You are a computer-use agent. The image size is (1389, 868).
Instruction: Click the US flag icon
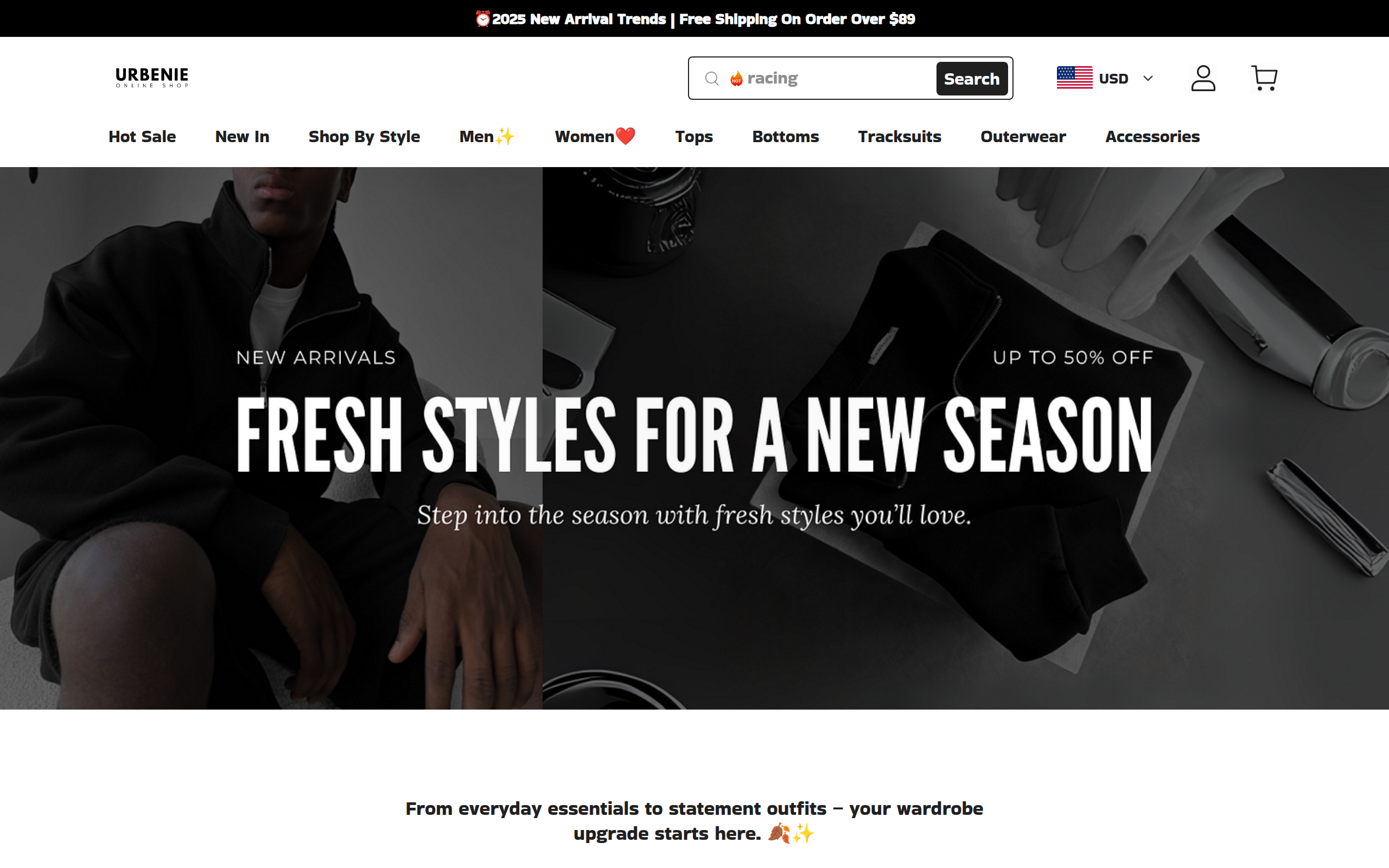1074,78
